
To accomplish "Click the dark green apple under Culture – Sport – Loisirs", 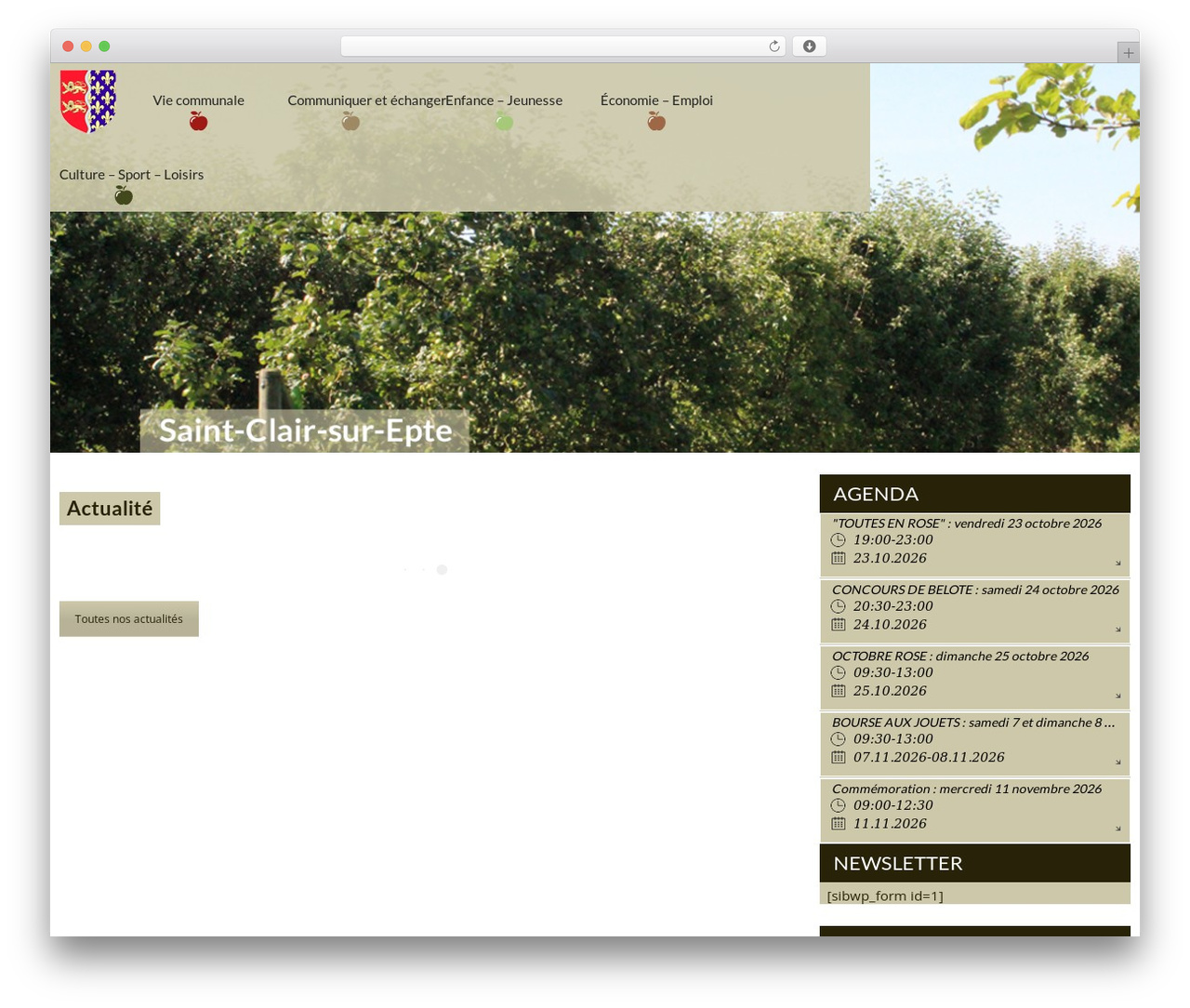I will [124, 195].
